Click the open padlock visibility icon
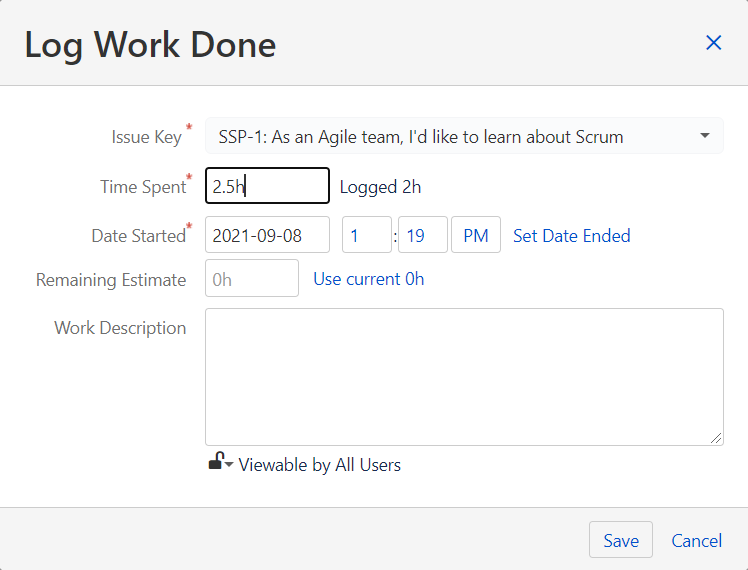Image resolution: width=748 pixels, height=570 pixels. pos(216,461)
